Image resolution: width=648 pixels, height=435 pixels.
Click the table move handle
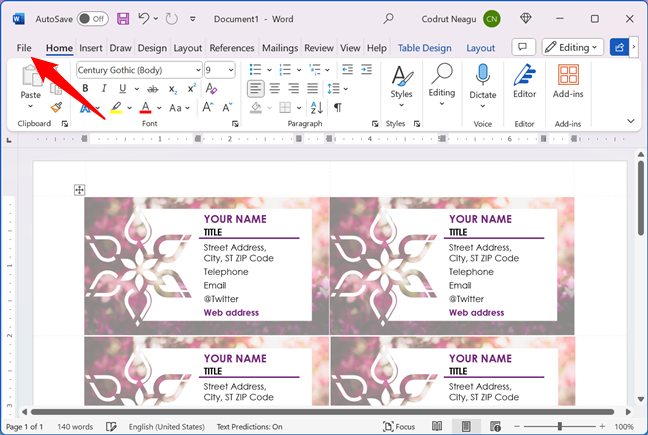pos(79,190)
